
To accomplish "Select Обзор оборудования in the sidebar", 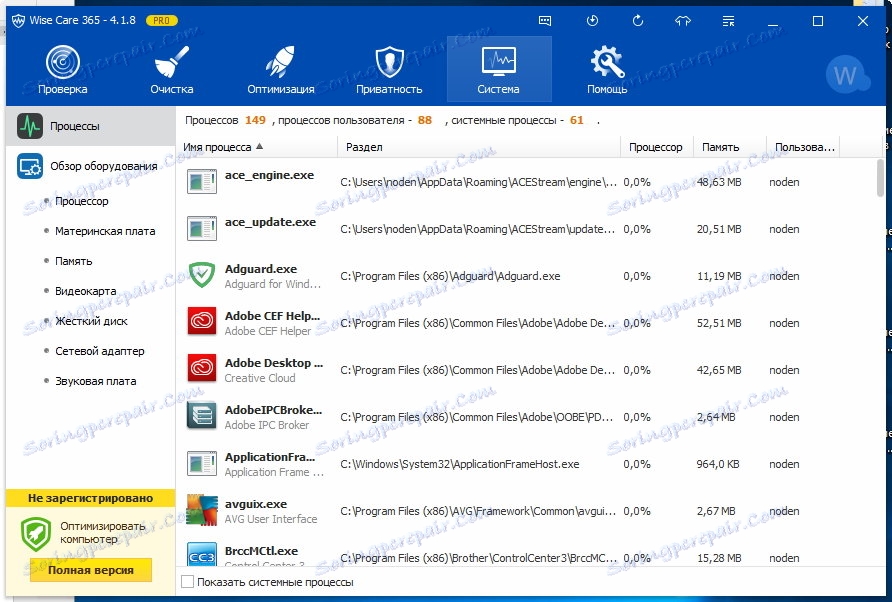I will pos(91,166).
